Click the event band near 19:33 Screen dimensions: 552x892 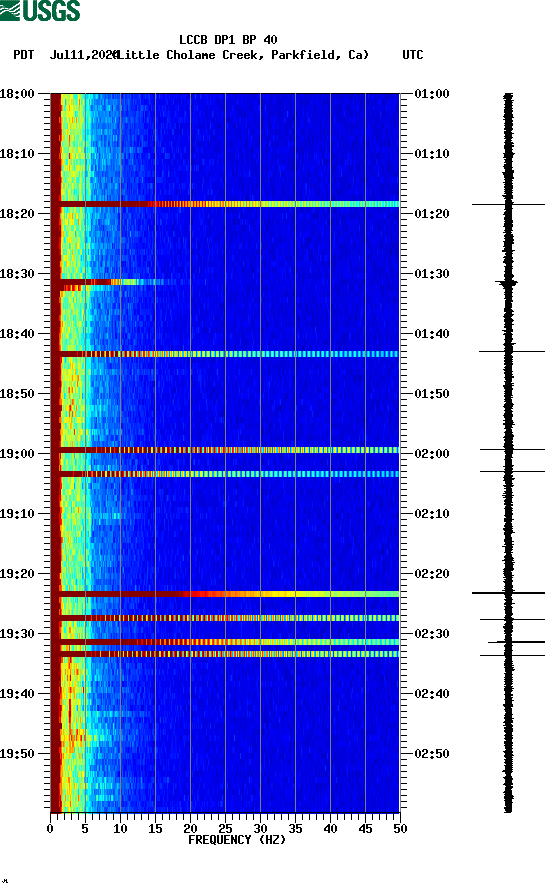point(225,654)
